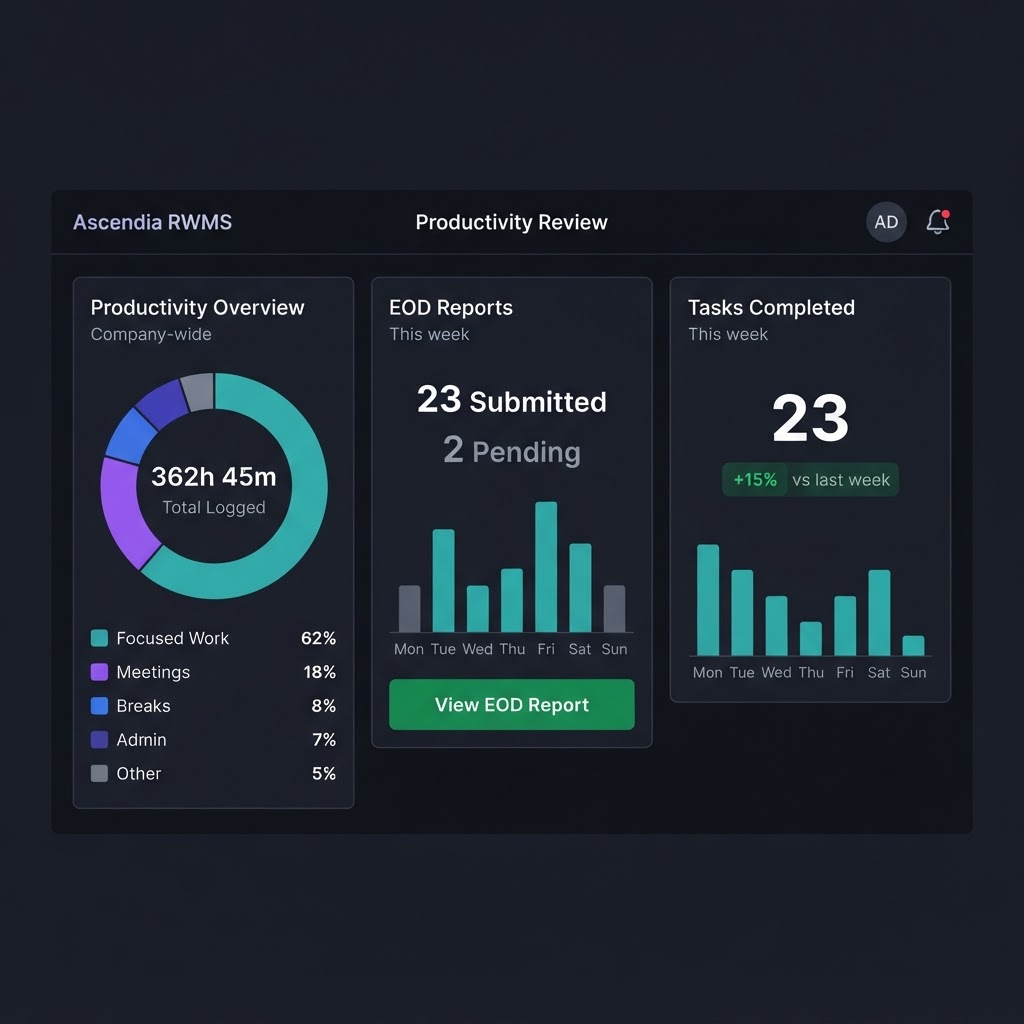This screenshot has height=1024, width=1024.
Task: Click the vs last week label
Action: point(841,480)
